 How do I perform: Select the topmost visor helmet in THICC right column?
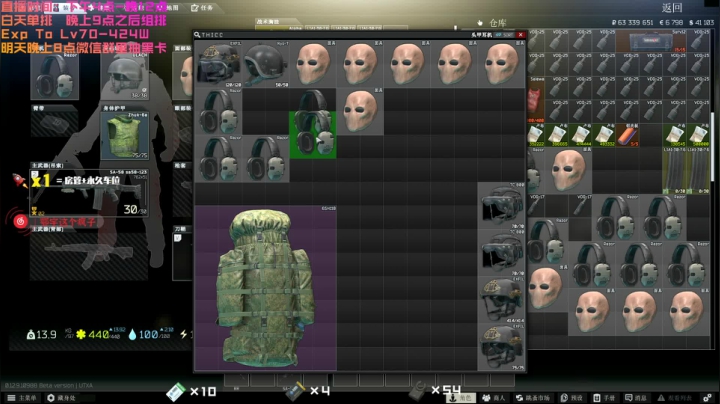501,206
